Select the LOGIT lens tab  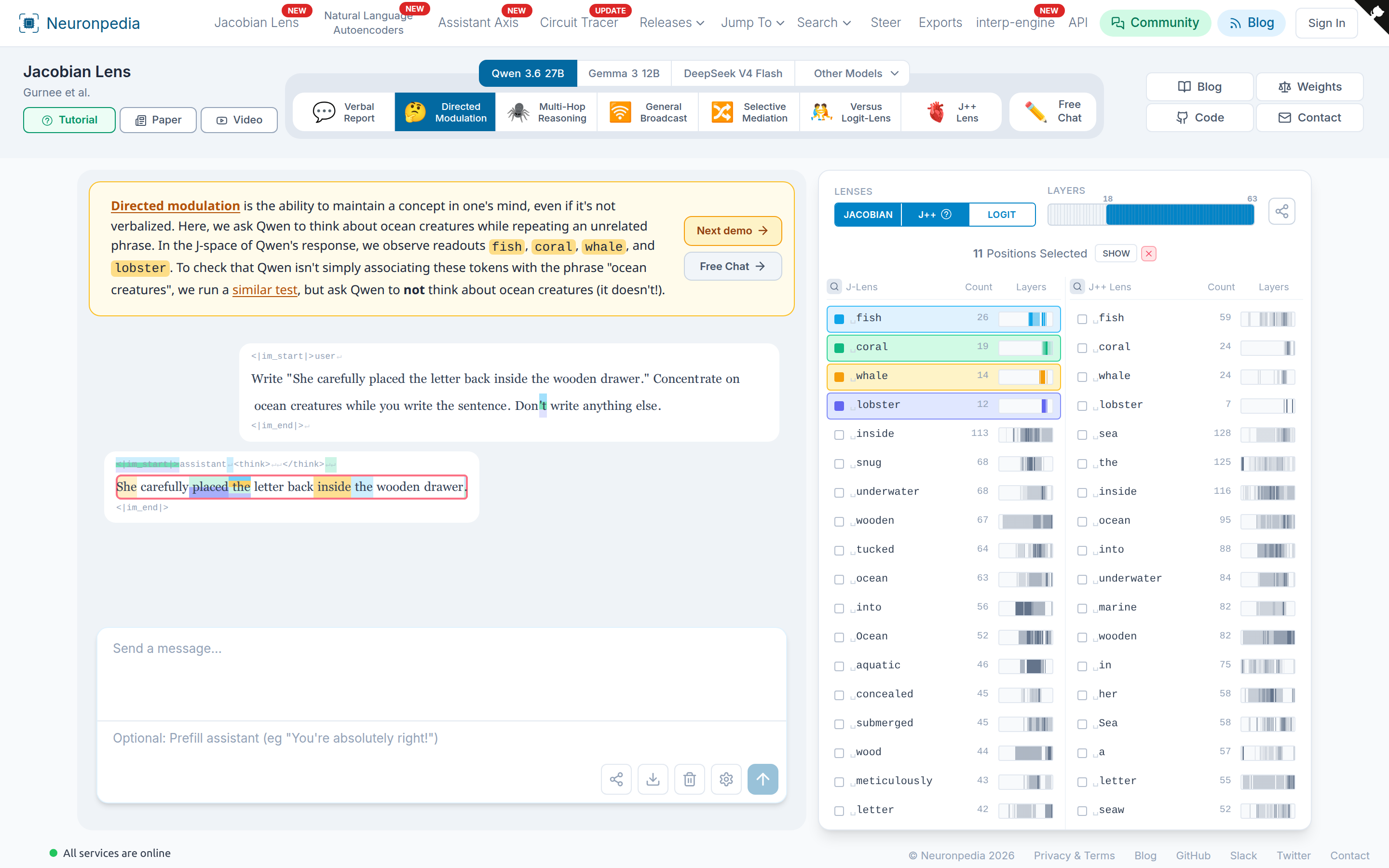1002,214
